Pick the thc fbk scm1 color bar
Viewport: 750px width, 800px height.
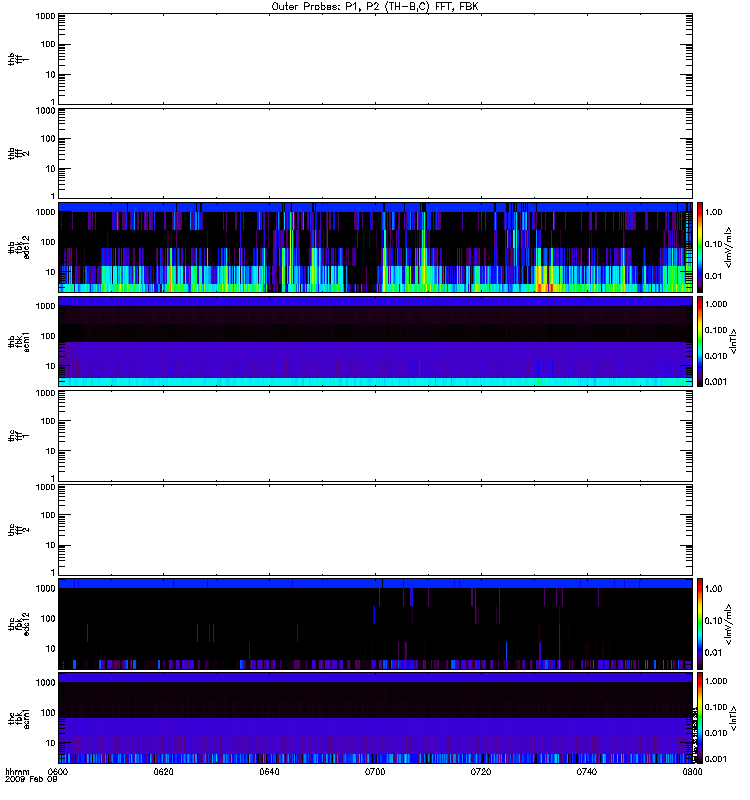[700, 718]
